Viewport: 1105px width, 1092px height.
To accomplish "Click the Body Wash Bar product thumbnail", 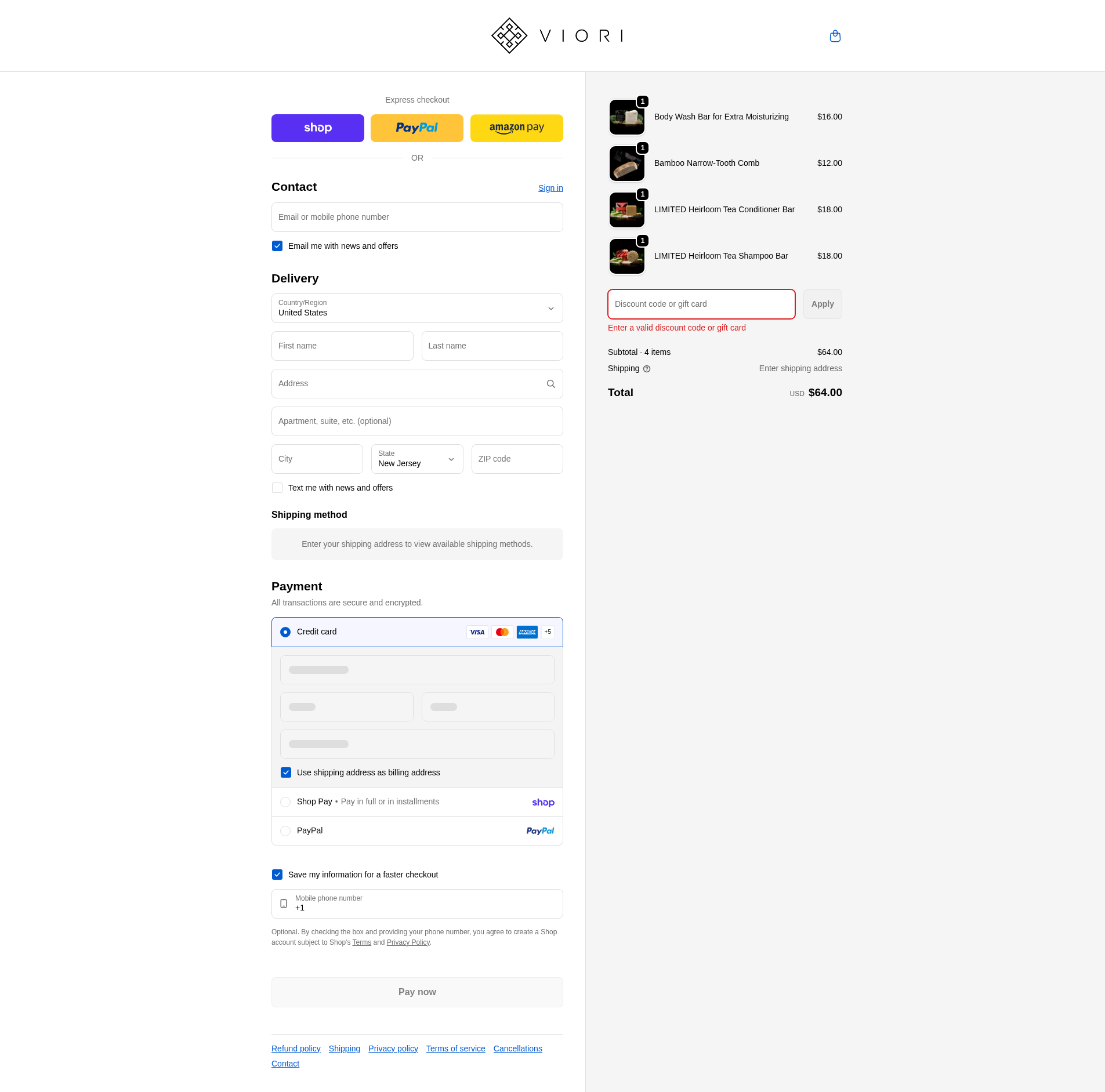I will [626, 117].
